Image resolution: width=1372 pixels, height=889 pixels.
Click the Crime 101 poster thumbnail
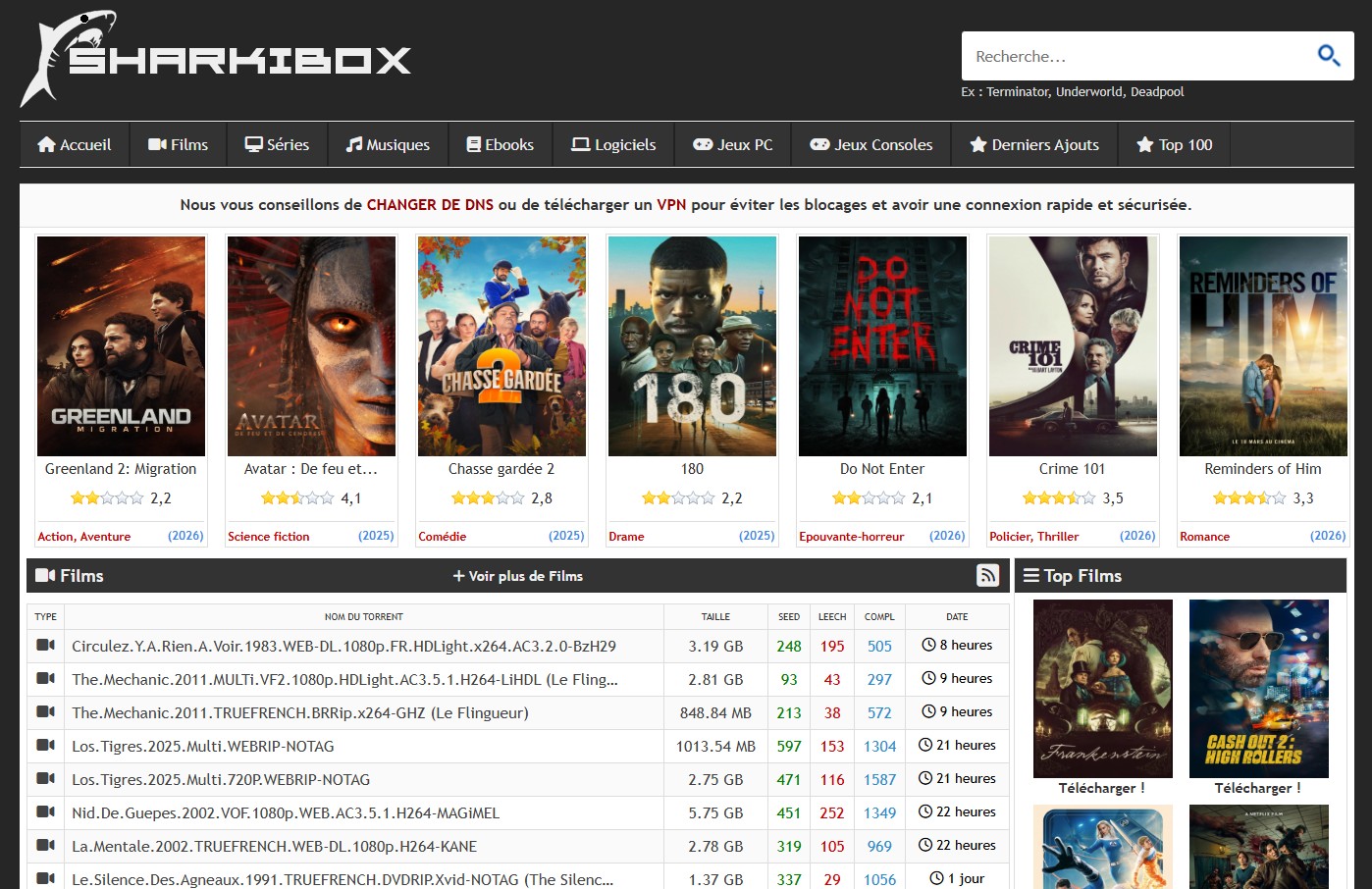click(1073, 346)
